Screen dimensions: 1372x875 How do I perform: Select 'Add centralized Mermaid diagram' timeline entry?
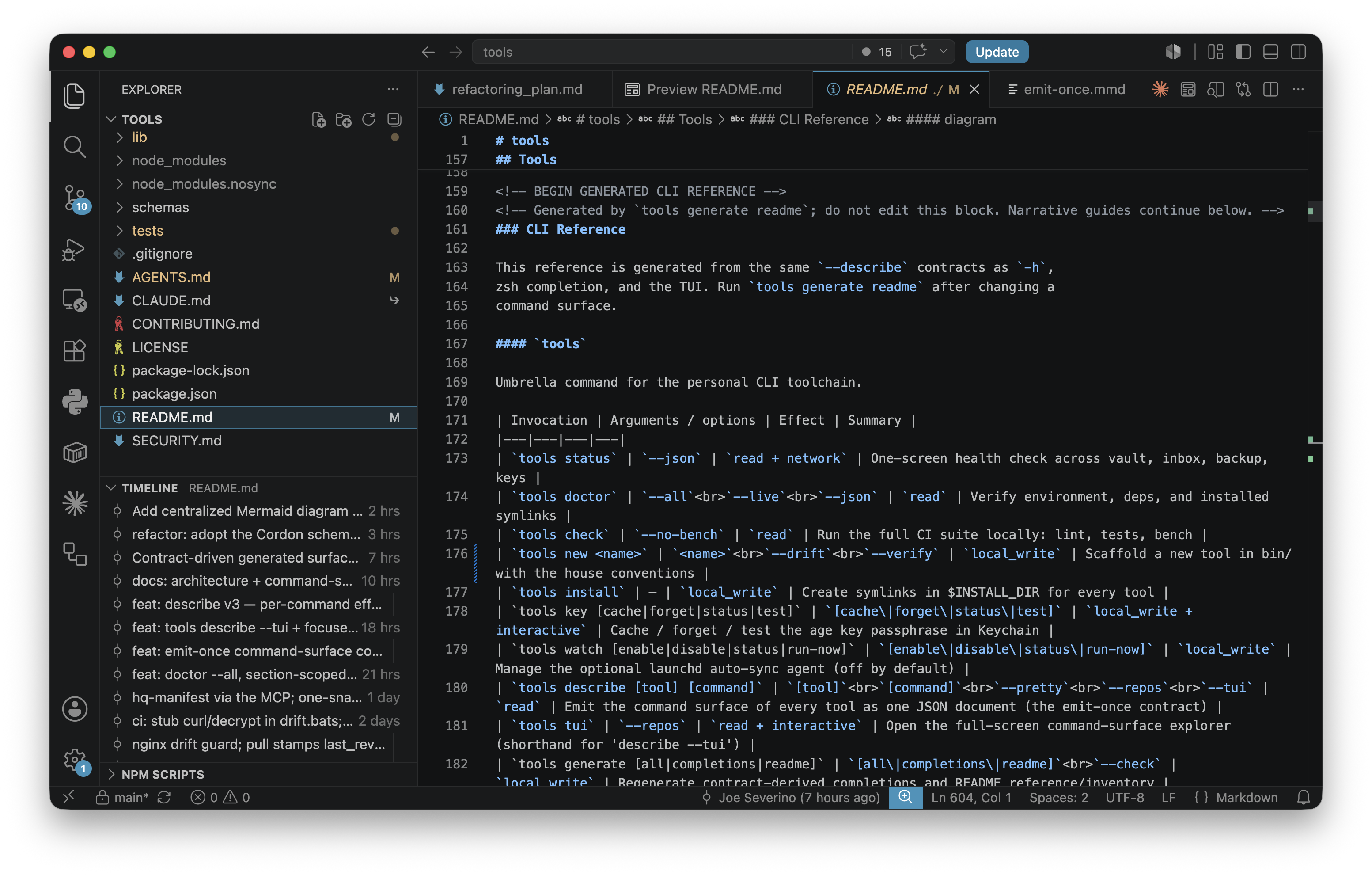(x=259, y=511)
